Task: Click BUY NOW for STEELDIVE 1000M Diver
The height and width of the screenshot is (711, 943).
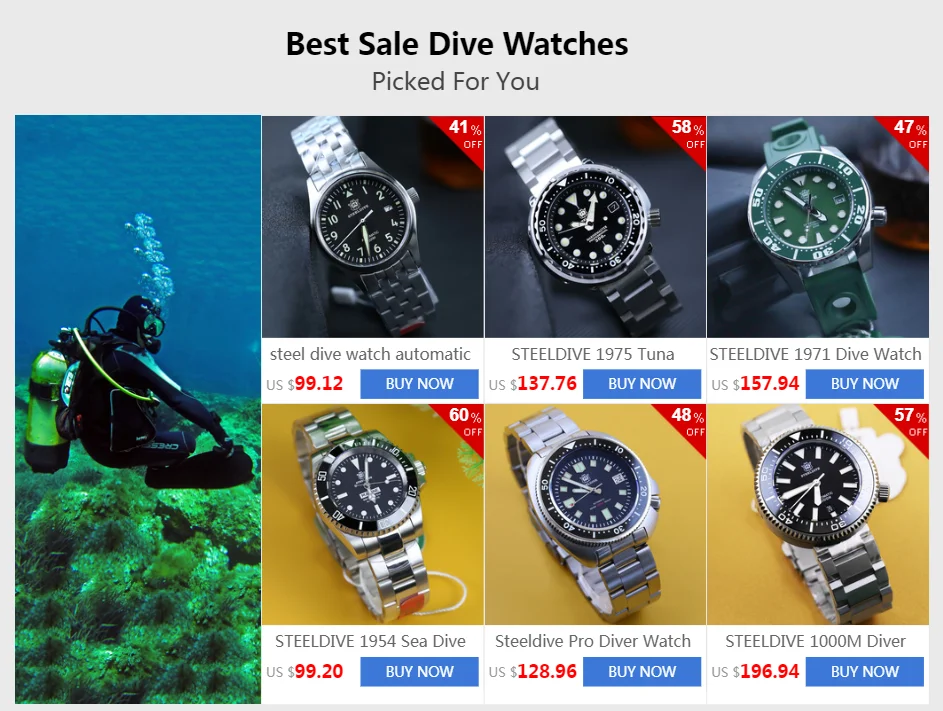Action: coord(864,671)
